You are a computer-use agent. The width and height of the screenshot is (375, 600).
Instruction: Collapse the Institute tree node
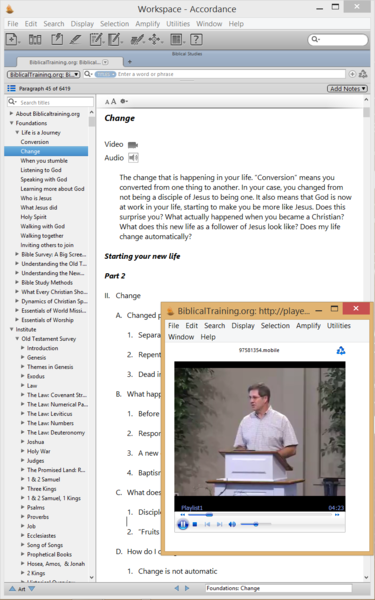point(11,329)
